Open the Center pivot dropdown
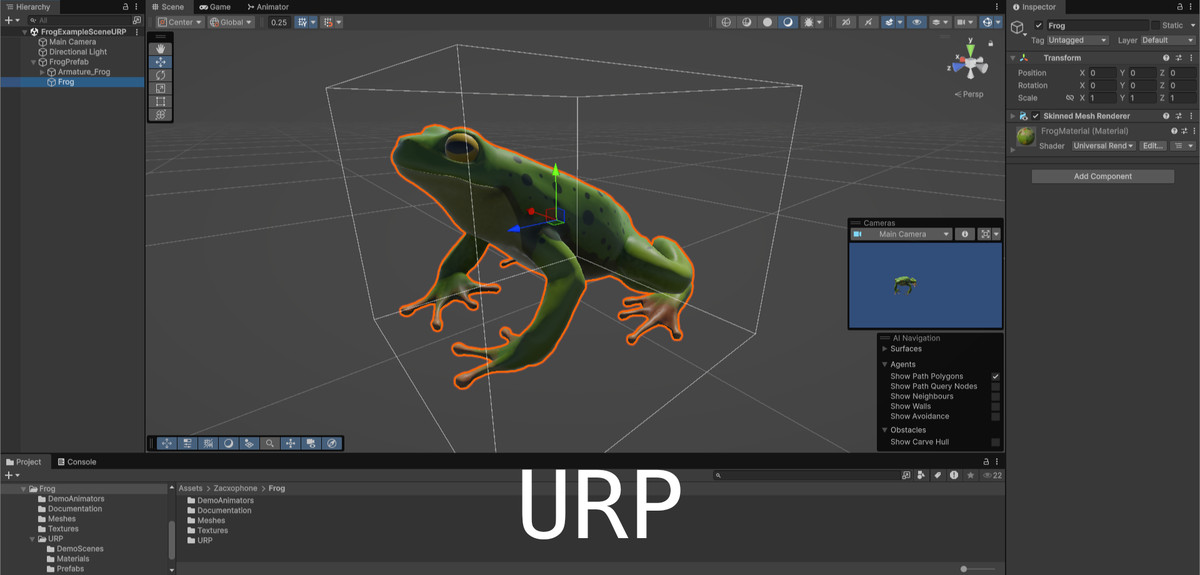The image size is (1200, 575). click(179, 22)
